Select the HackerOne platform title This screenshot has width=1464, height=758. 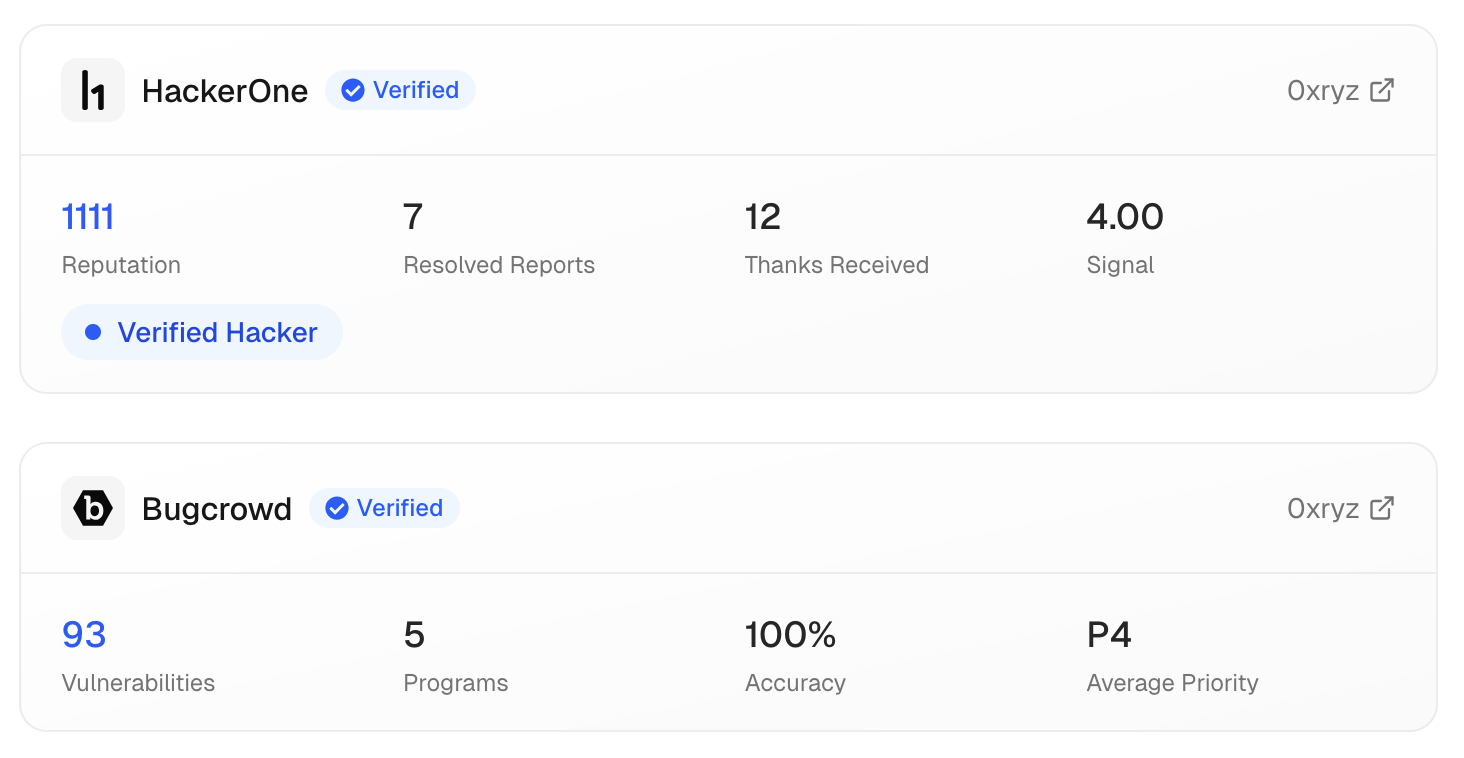225,91
